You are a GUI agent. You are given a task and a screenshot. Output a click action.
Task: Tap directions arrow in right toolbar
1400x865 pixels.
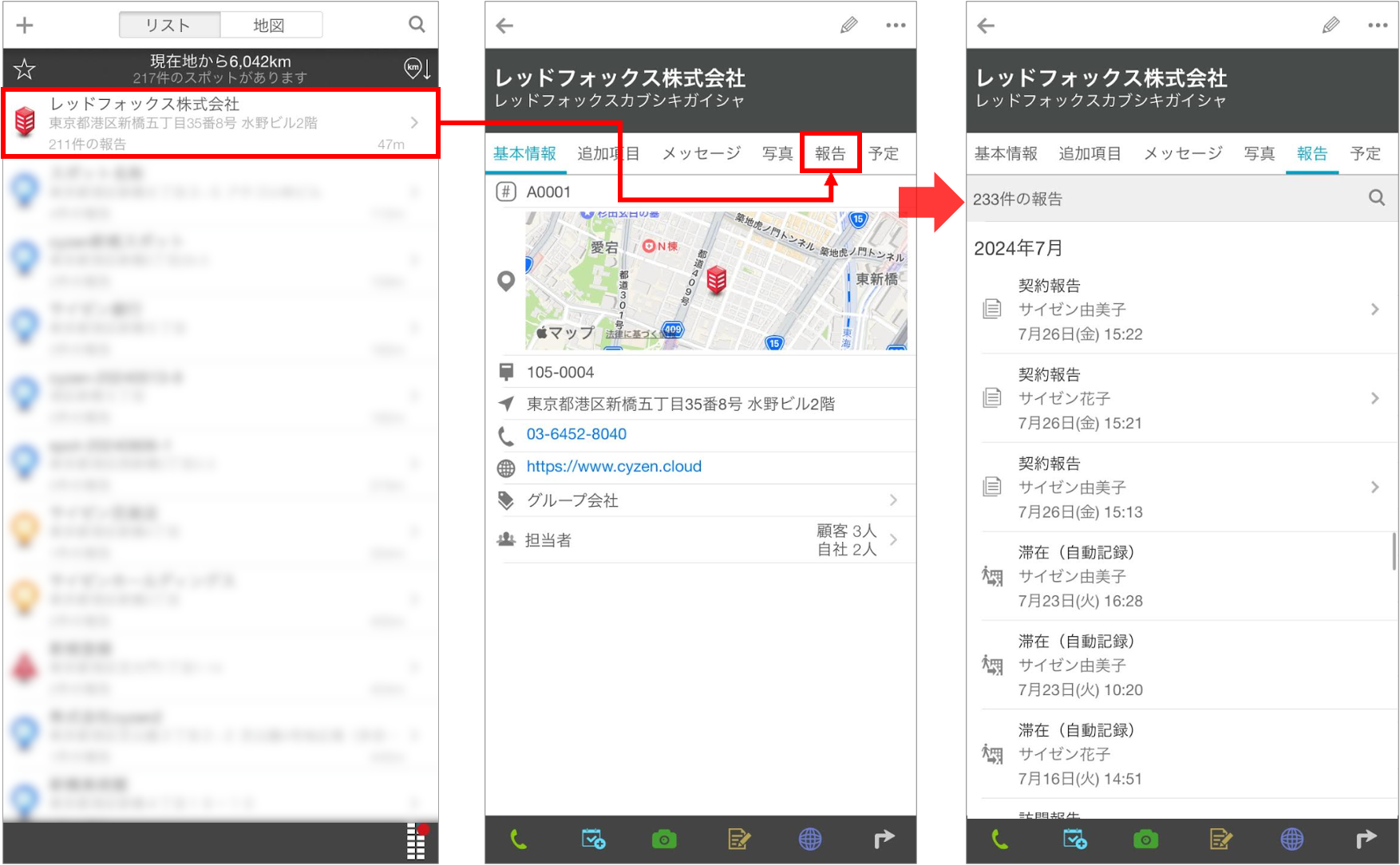[x=1366, y=839]
